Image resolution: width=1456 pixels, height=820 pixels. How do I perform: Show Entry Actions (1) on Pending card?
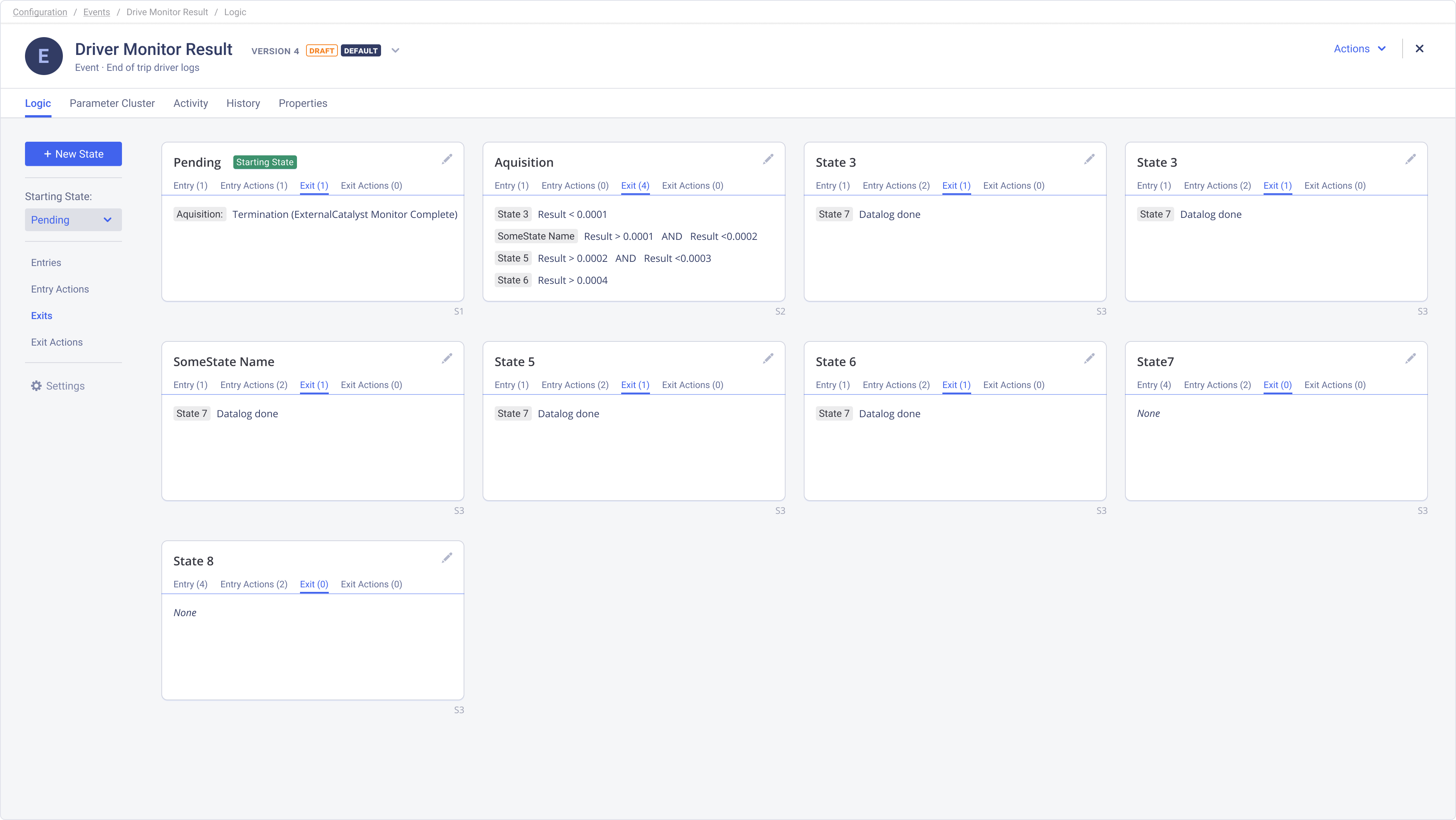coord(253,186)
